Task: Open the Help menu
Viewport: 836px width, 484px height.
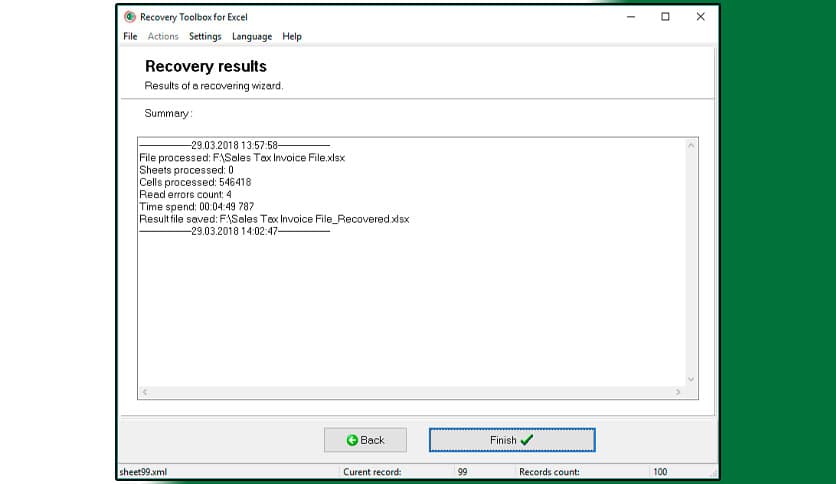Action: 292,36
